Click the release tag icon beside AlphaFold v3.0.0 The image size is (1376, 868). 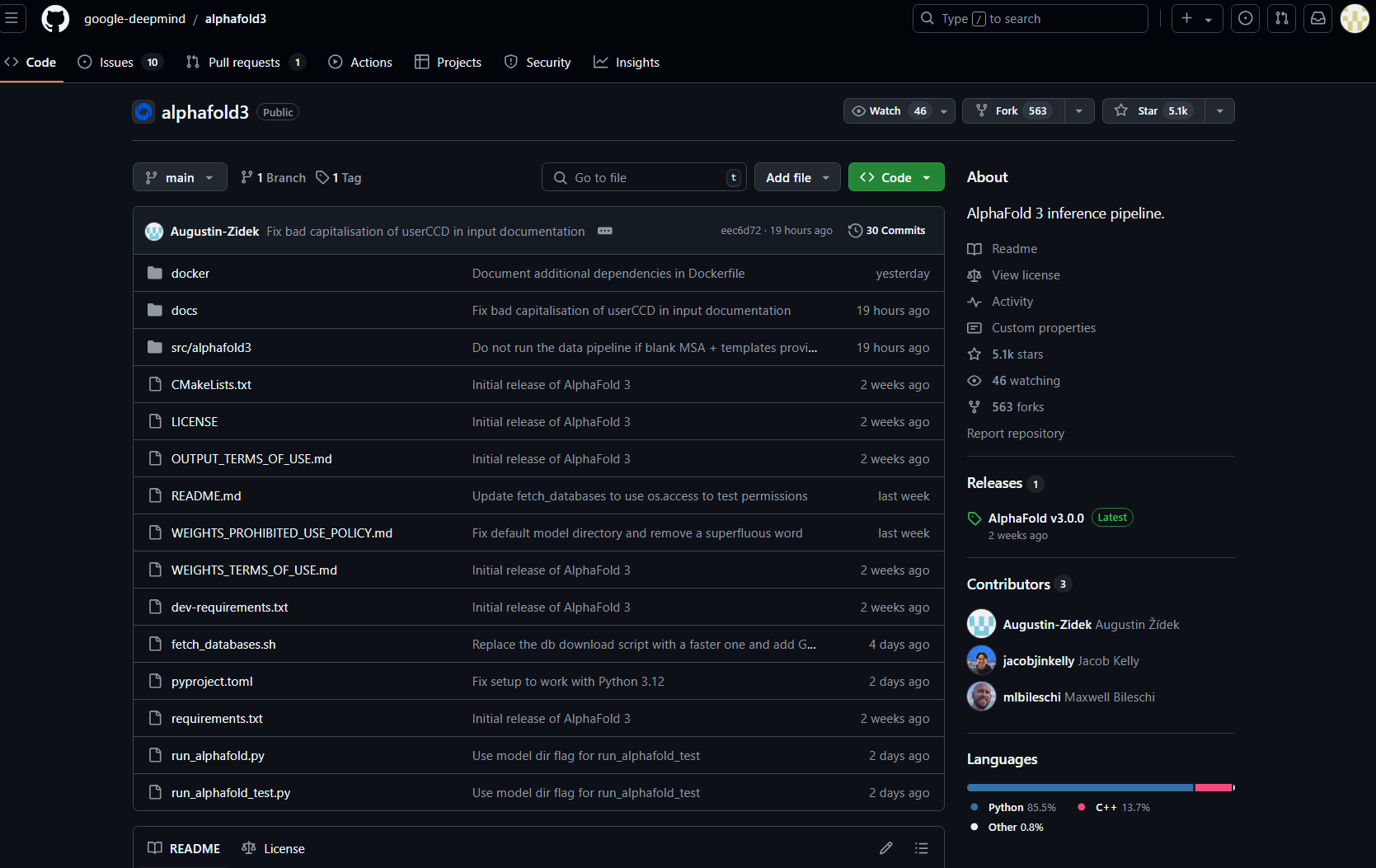974,518
